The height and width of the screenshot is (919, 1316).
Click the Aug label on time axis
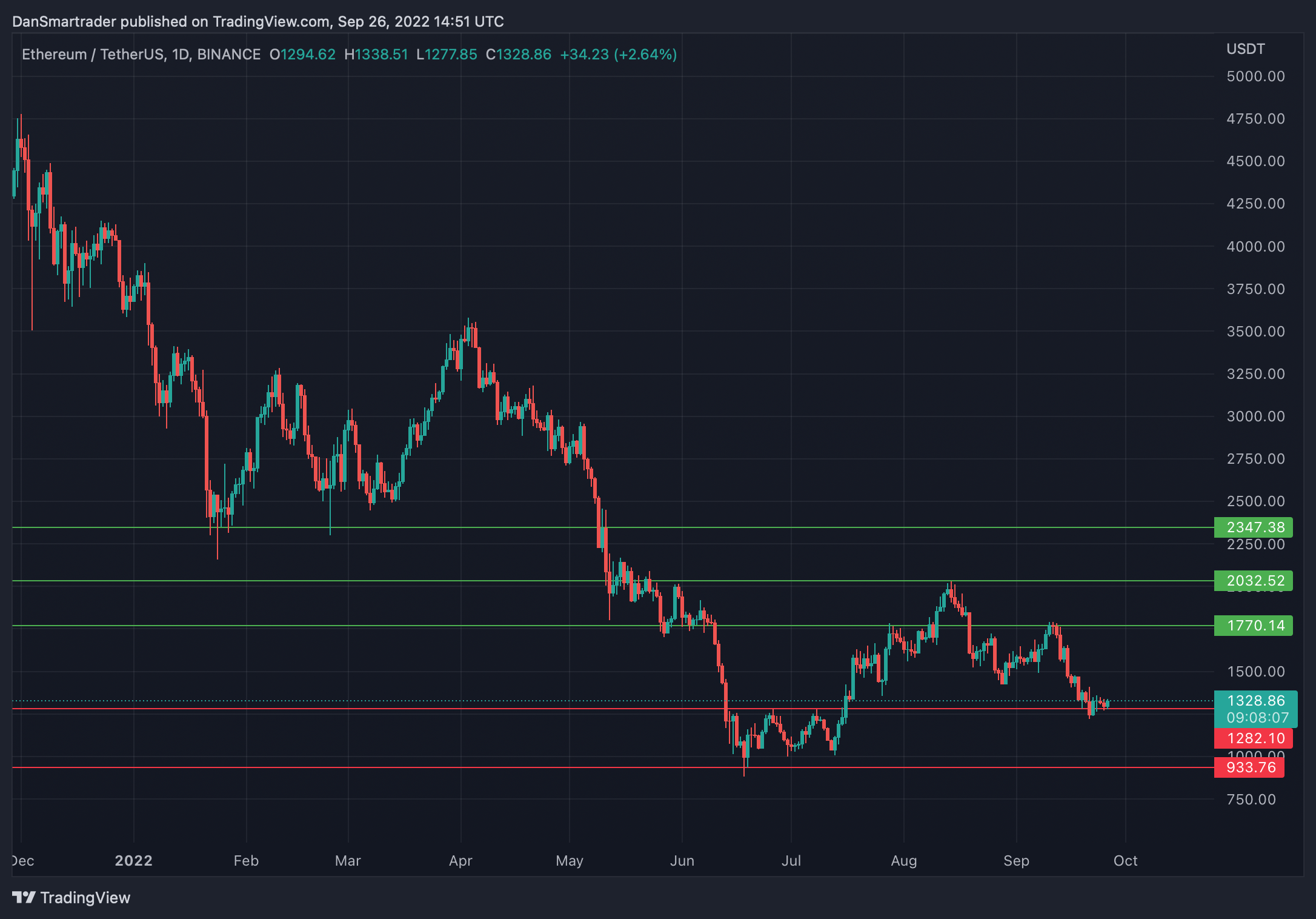pos(904,861)
